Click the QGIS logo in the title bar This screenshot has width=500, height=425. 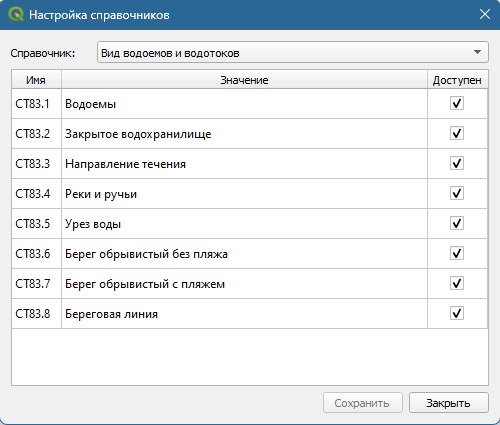(x=16, y=15)
